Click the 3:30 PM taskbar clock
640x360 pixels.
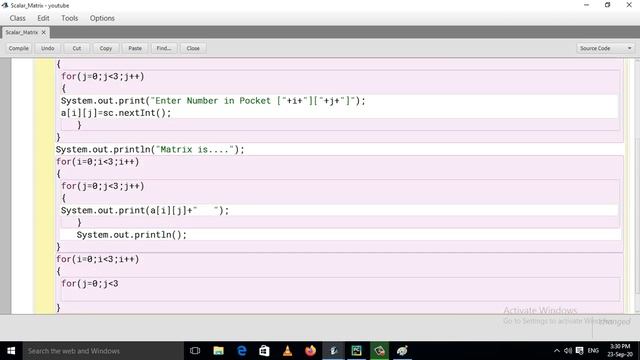pyautogui.click(x=620, y=351)
